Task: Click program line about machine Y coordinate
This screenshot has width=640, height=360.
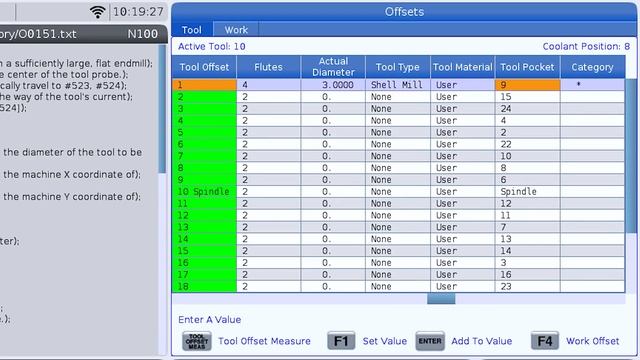Action: (71, 197)
